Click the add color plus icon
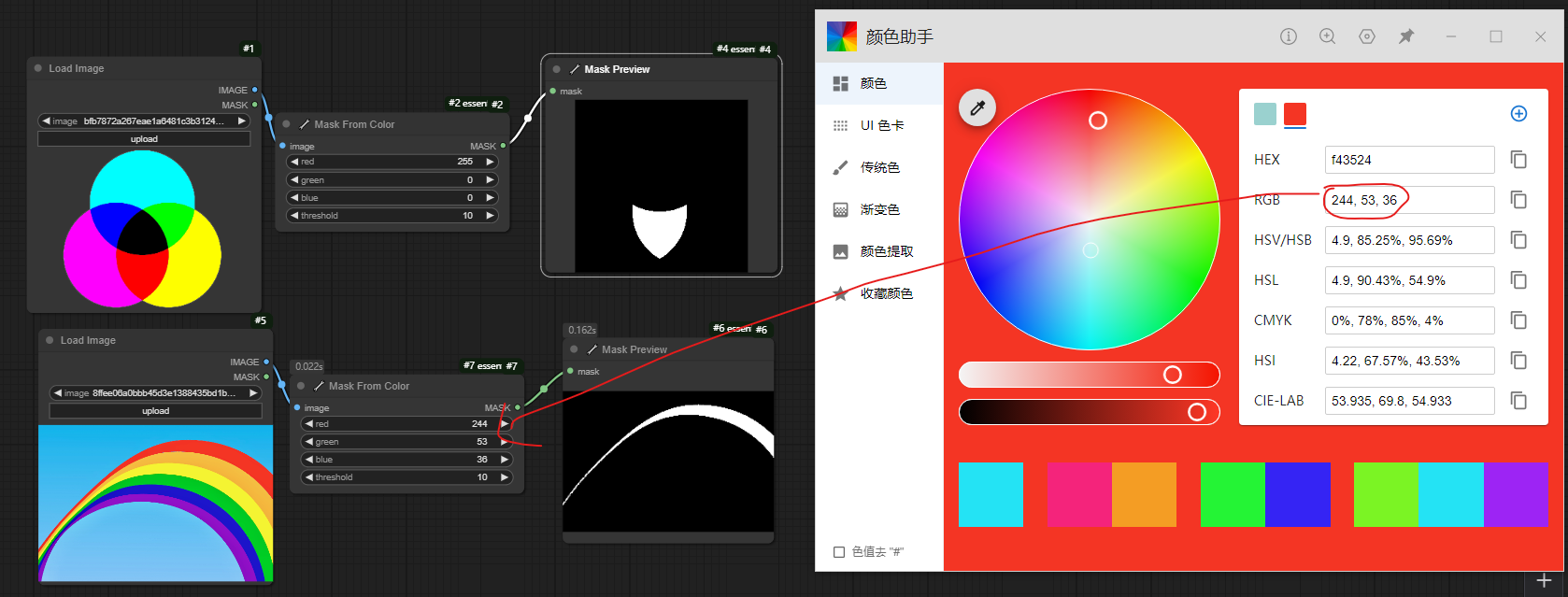1568x597 pixels. pos(1518,114)
